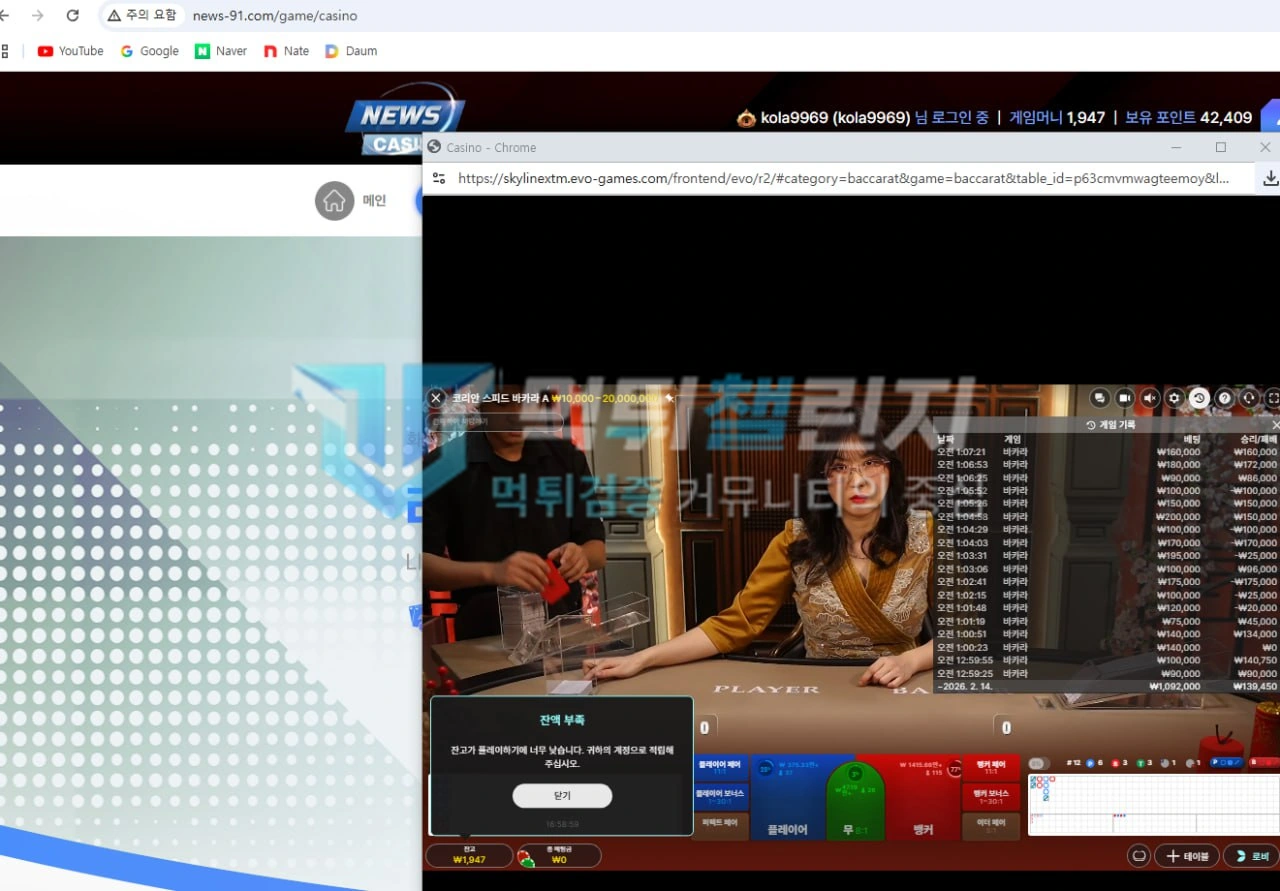Click the Casino popup window URL field
The height and width of the screenshot is (891, 1280).
pos(843,178)
